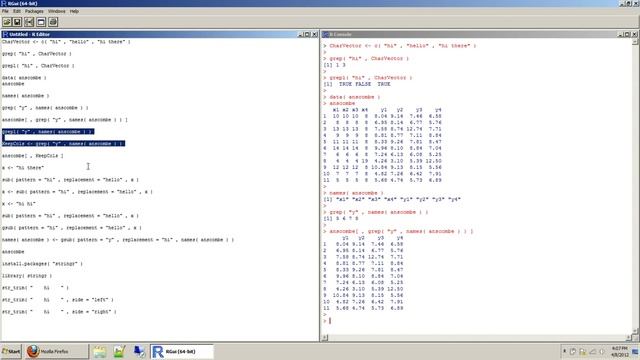640x360 pixels.
Task: Open the Help menu
Action: 74,11
